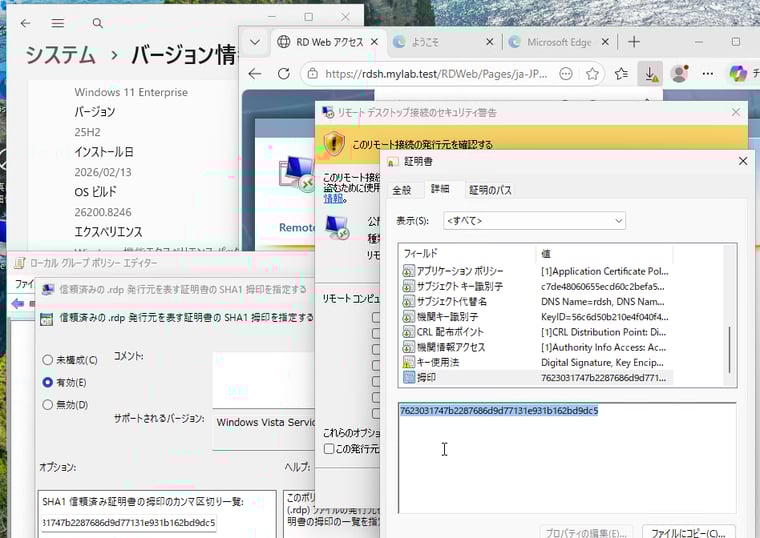
Task: Select the 機関情報アクセス field row
Action: pyautogui.click(x=537, y=347)
